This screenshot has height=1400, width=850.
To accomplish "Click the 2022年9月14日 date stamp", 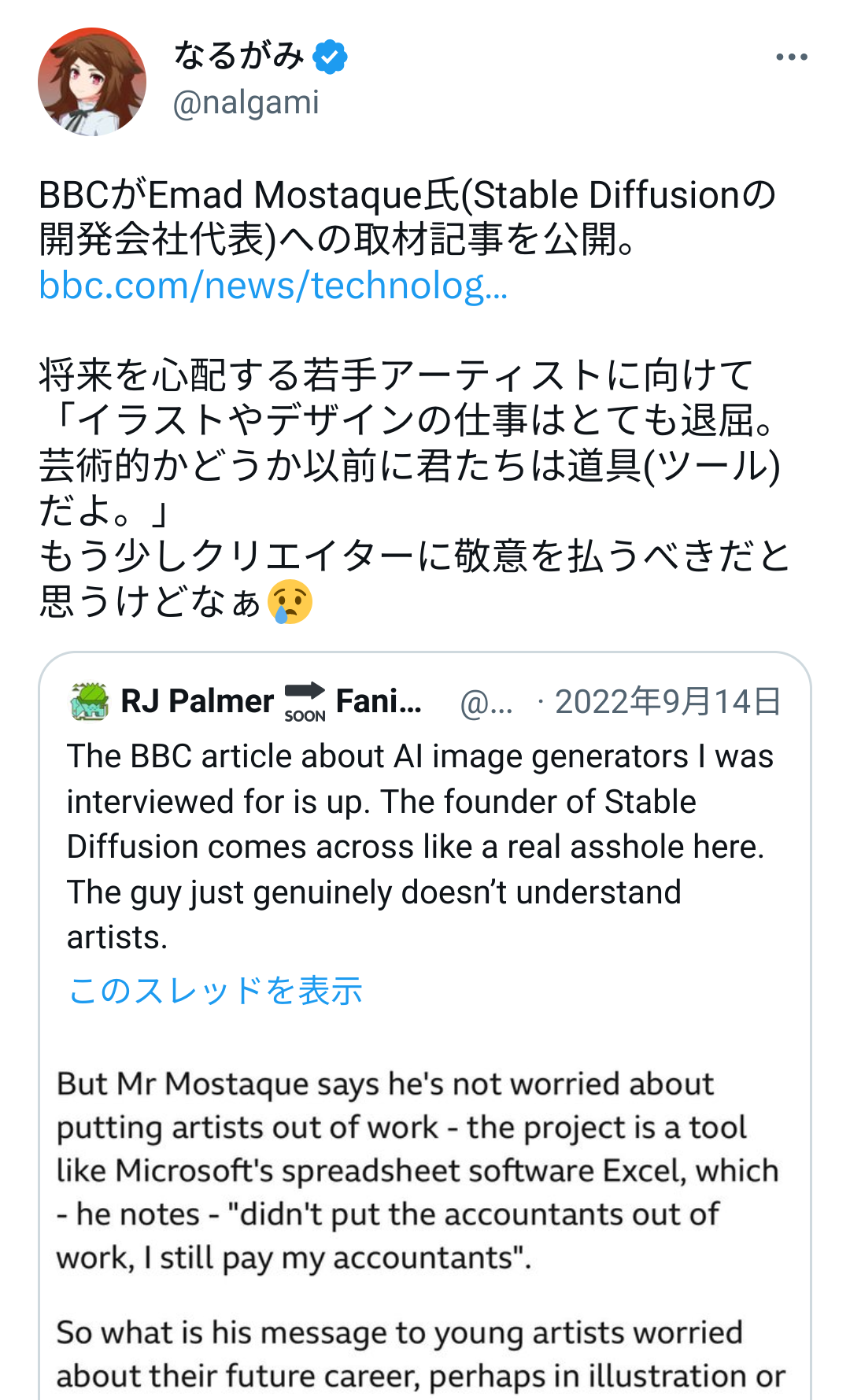I will (x=667, y=701).
